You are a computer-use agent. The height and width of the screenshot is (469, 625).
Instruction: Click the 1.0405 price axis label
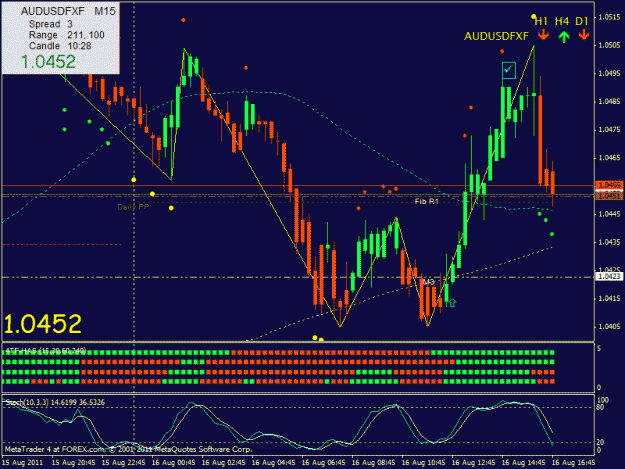[610, 326]
